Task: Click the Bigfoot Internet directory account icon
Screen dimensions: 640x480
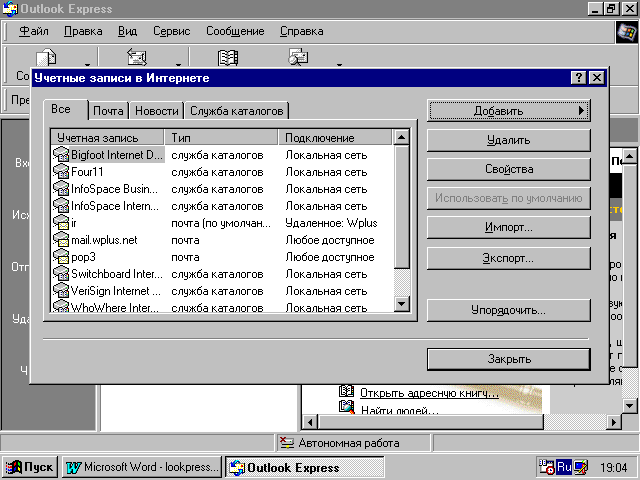Action: 61,155
